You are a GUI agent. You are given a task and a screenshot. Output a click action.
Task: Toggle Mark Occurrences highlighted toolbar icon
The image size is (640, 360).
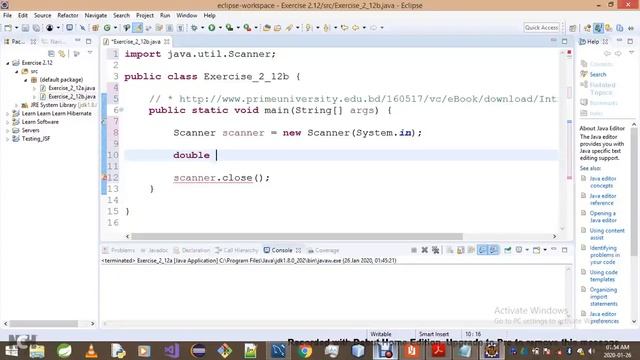coord(138,28)
